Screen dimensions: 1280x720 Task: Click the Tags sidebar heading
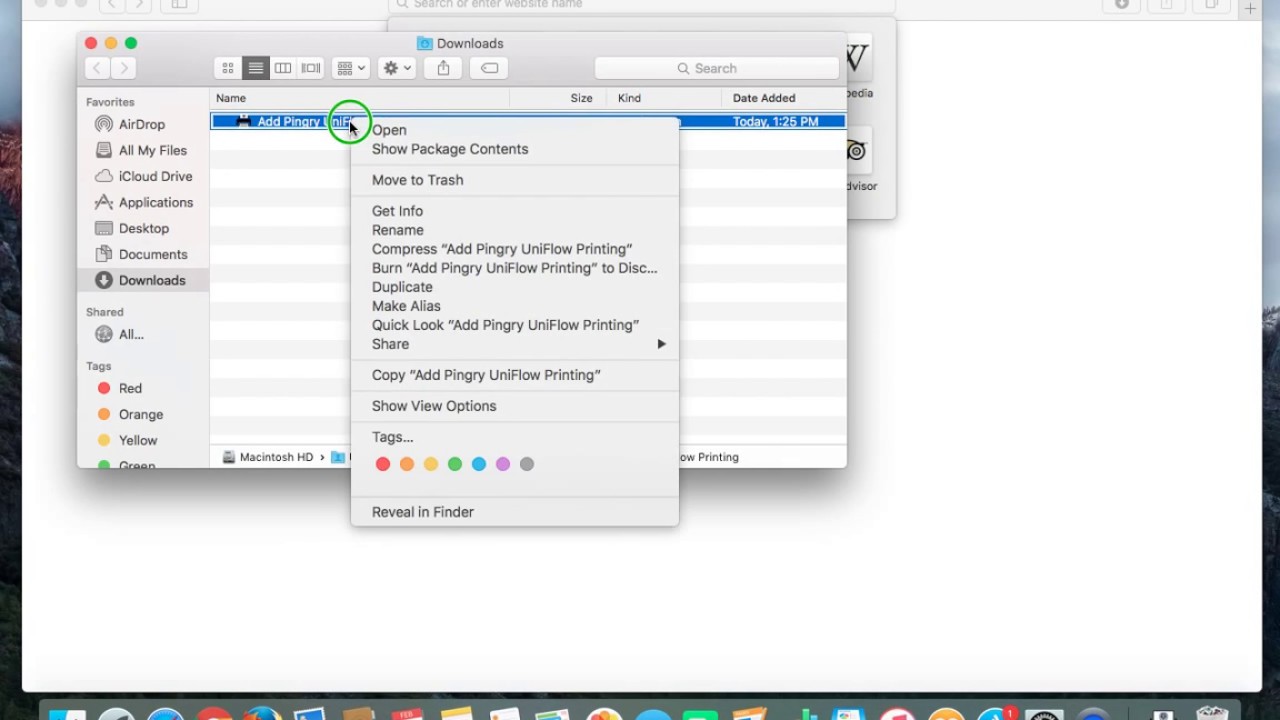(99, 366)
